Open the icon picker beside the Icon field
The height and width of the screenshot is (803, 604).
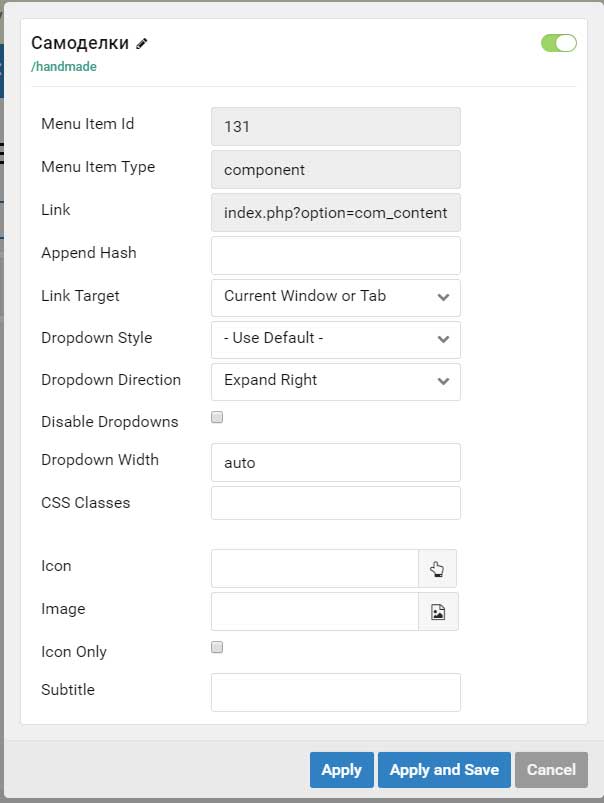(437, 568)
